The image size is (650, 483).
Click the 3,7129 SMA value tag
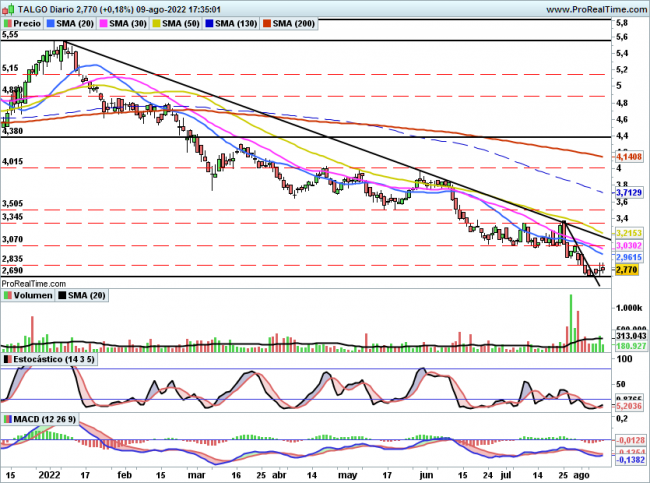tap(628, 191)
